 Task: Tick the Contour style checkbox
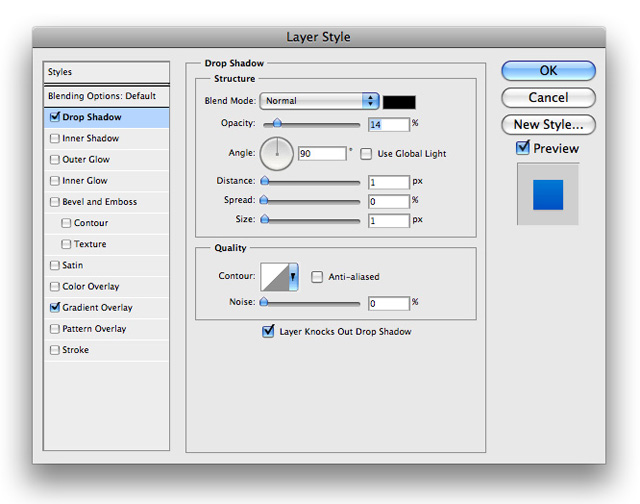click(x=66, y=223)
